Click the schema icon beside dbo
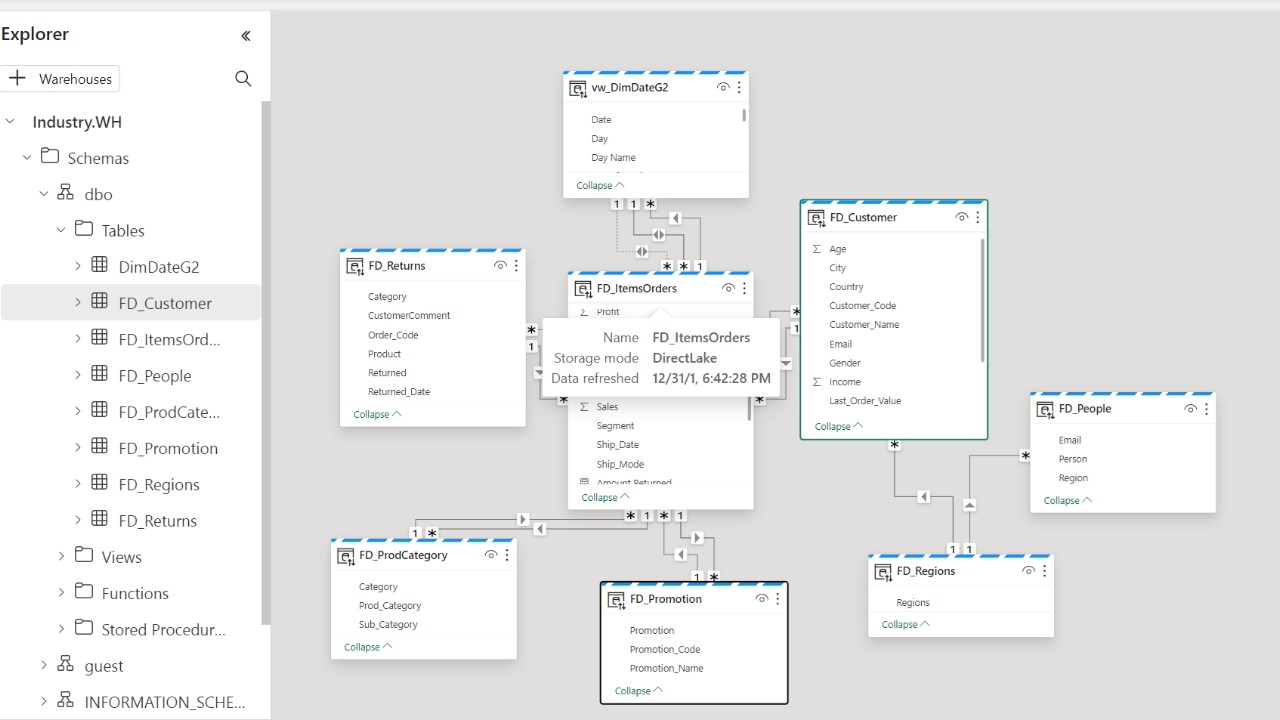The height and width of the screenshot is (720, 1280). 66,192
